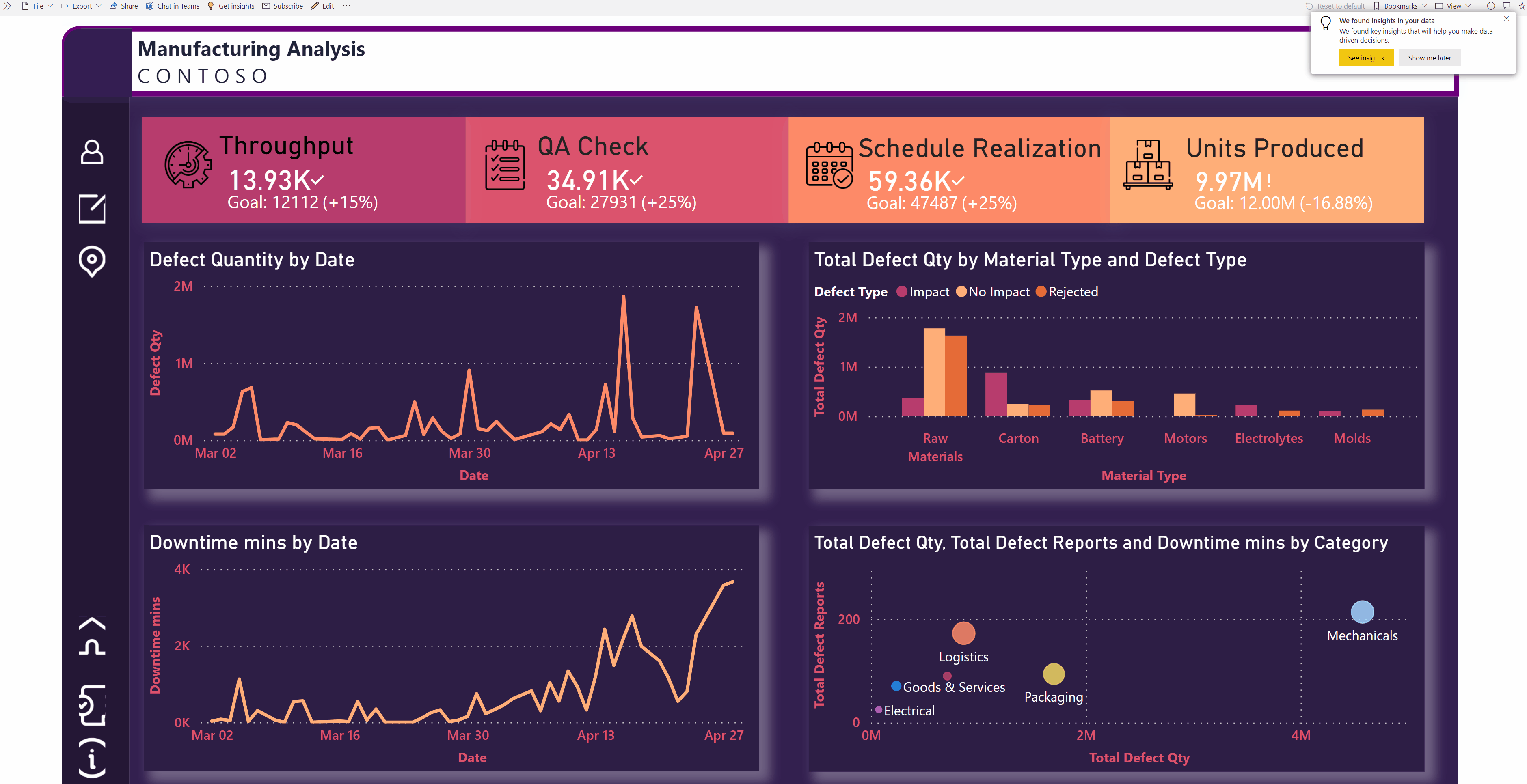Image resolution: width=1527 pixels, height=784 pixels.
Task: Dismiss the insights notification popup
Action: (x=1505, y=18)
